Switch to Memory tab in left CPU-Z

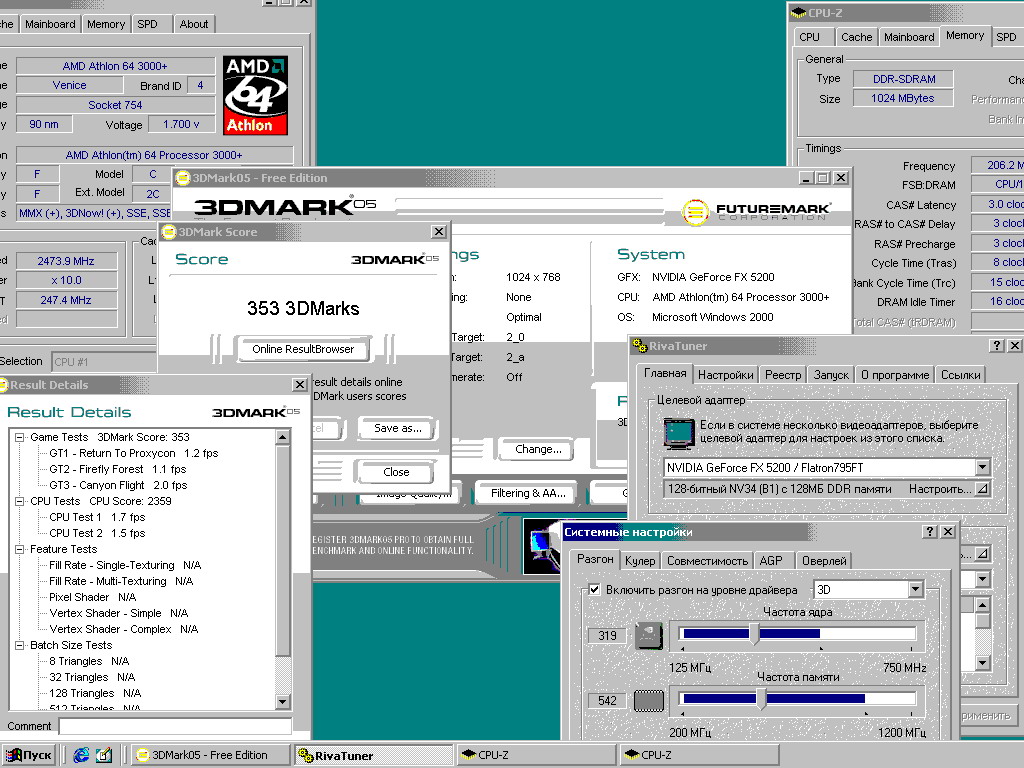pyautogui.click(x=106, y=24)
